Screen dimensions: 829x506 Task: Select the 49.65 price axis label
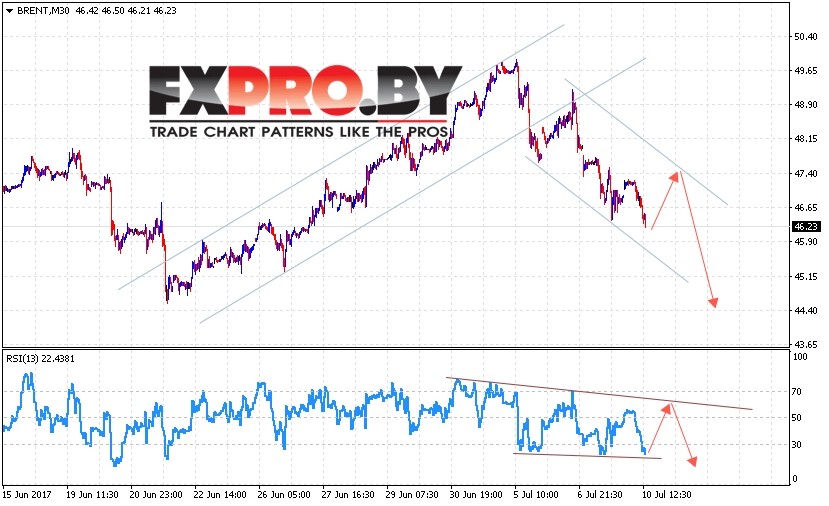(x=806, y=71)
